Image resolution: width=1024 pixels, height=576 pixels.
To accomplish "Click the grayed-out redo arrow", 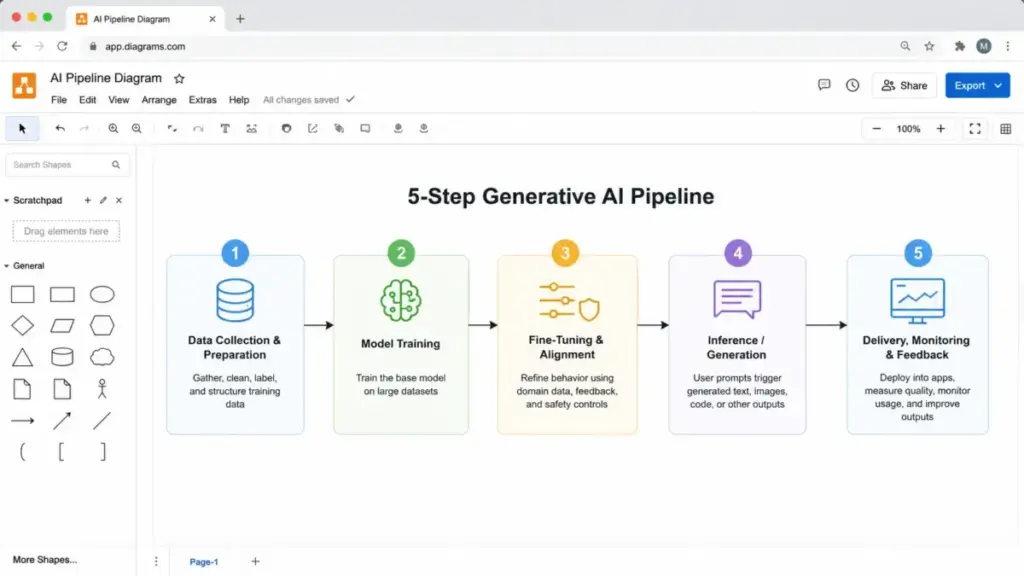I will [x=84, y=129].
